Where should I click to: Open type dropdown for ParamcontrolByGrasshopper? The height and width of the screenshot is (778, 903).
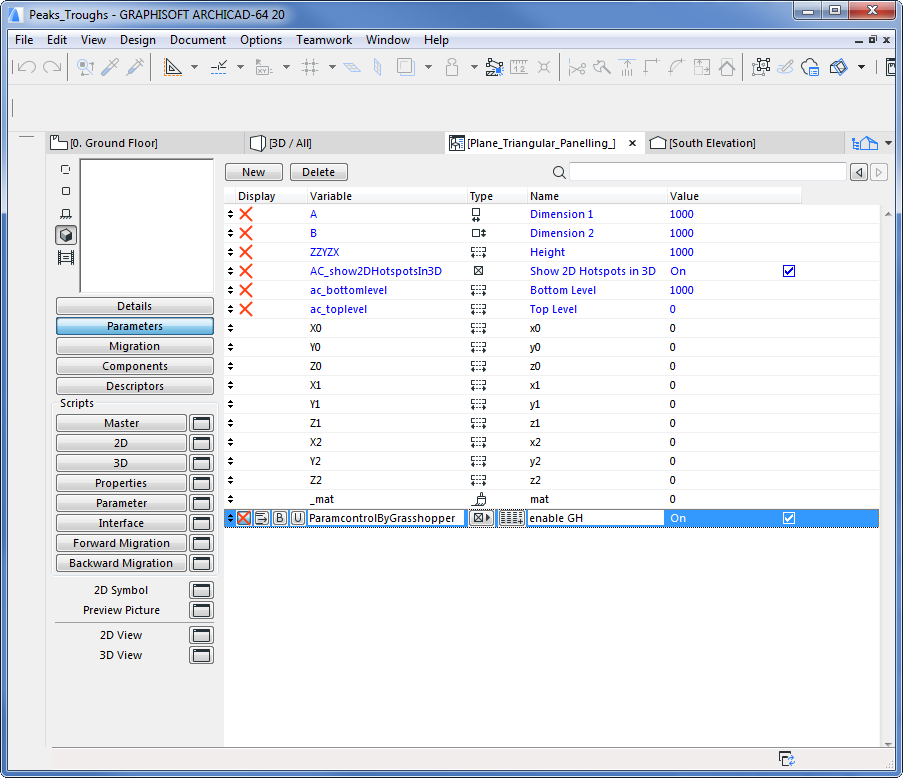click(x=481, y=518)
